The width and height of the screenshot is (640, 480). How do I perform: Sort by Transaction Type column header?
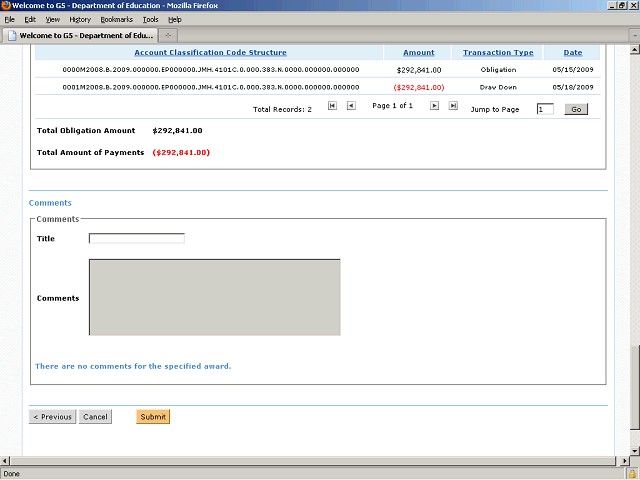(498, 53)
